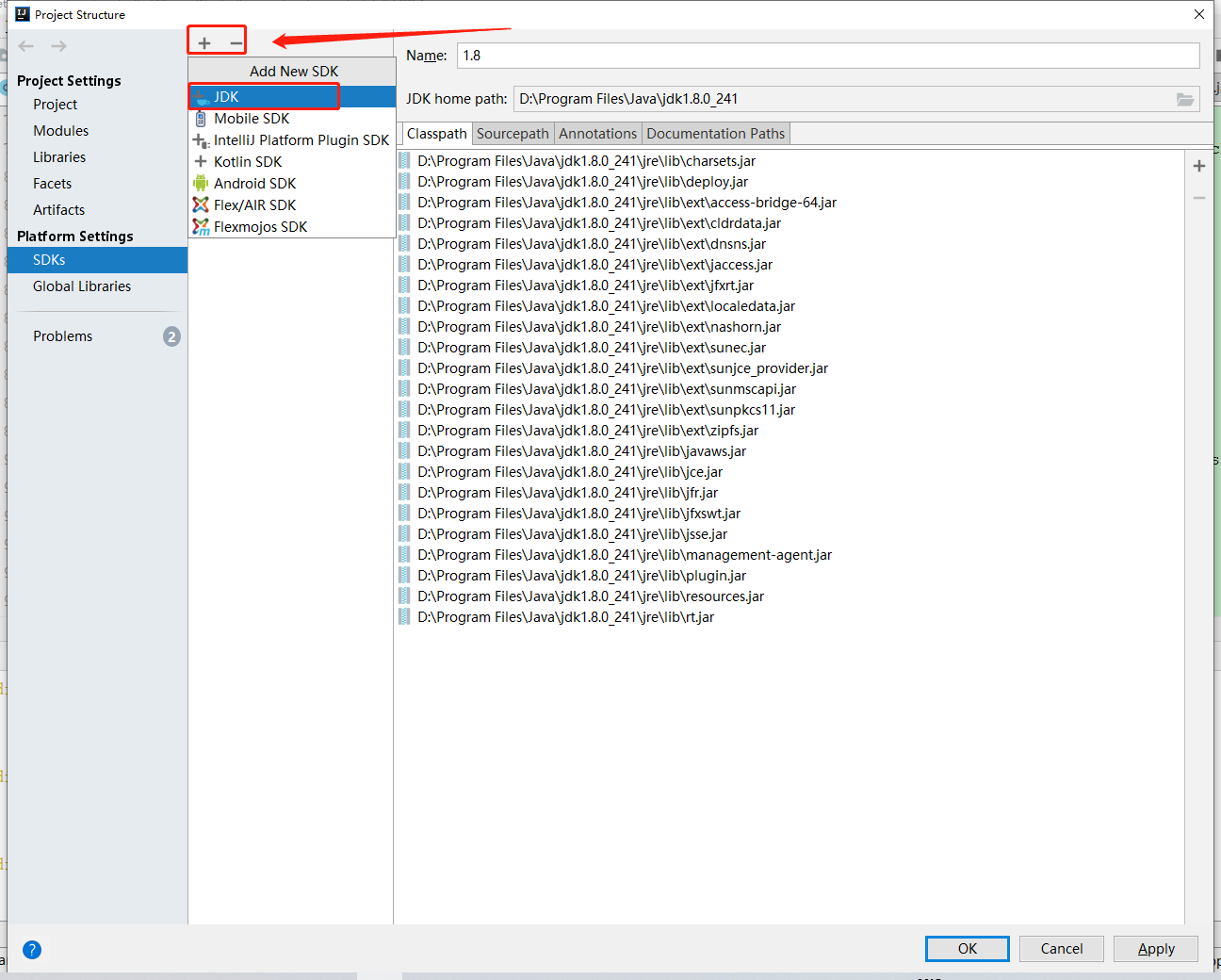Select jaccess.jar classpath entry

(790, 265)
